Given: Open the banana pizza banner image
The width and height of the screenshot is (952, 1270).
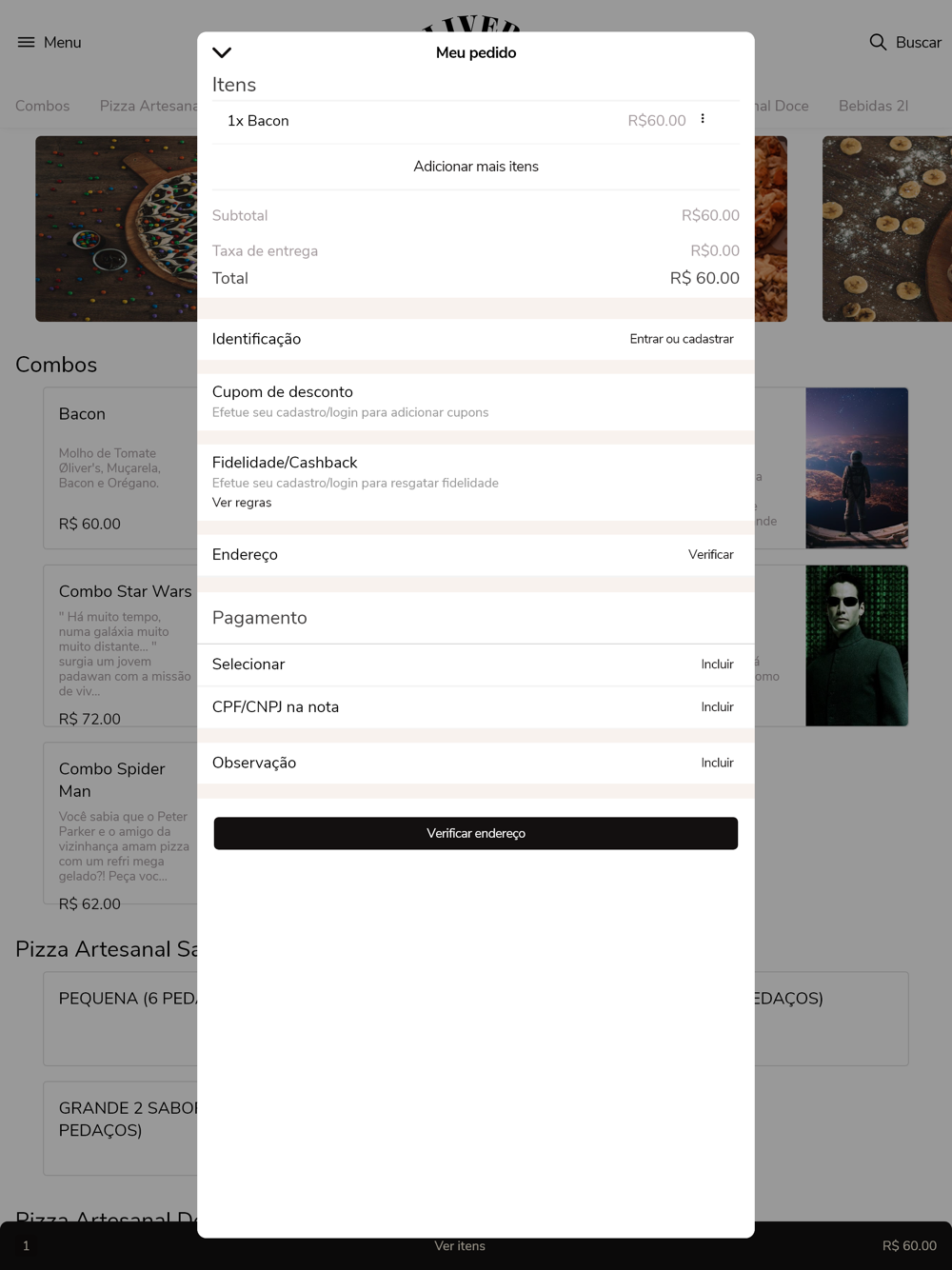Looking at the screenshot, I should [x=887, y=228].
